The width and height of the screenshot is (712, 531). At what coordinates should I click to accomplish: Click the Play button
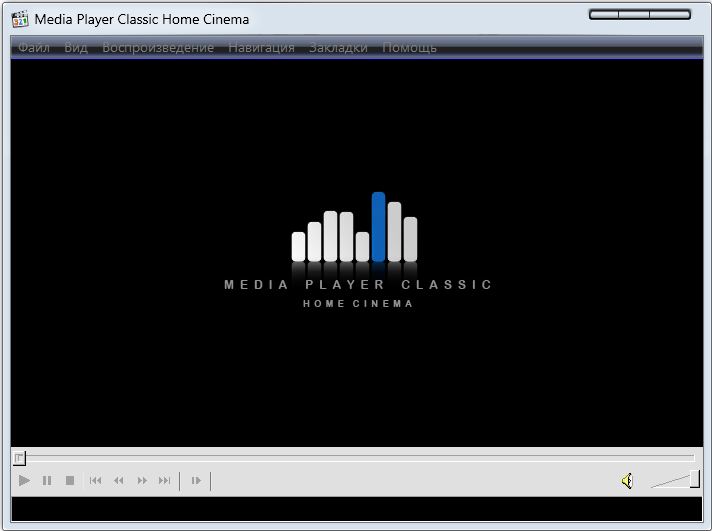[24, 480]
